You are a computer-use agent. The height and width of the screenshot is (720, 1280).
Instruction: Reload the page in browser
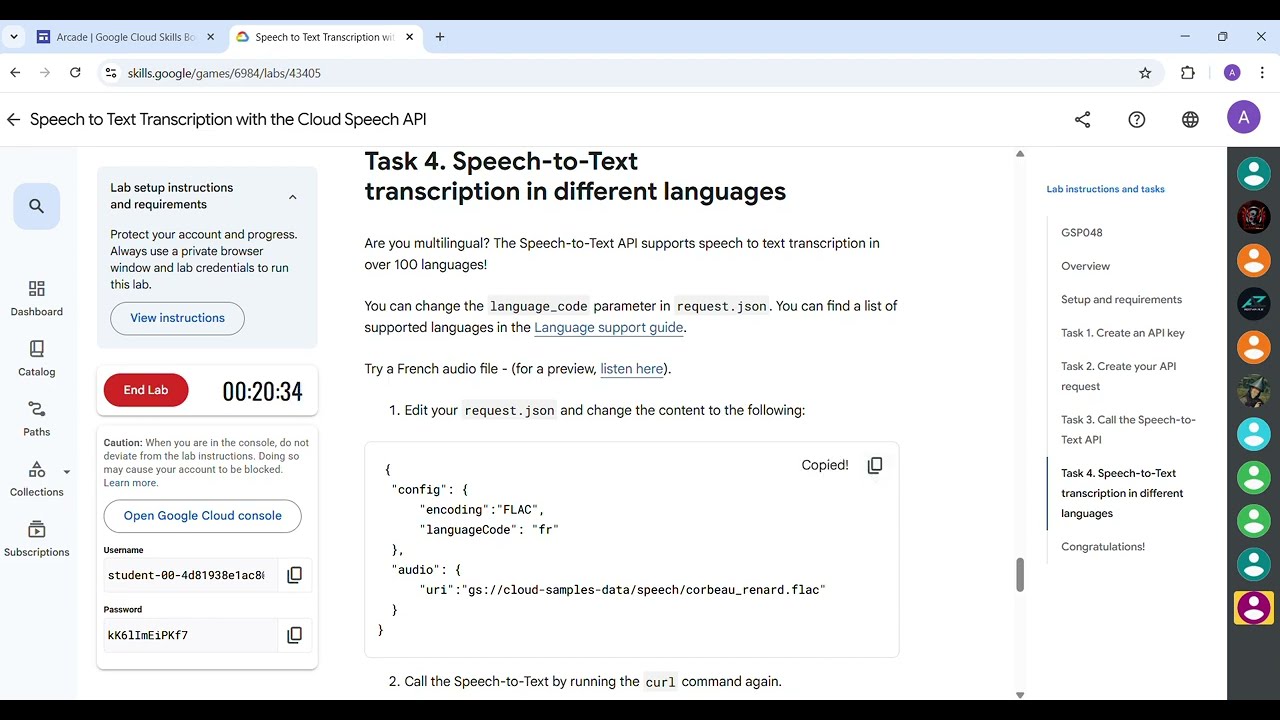(75, 73)
